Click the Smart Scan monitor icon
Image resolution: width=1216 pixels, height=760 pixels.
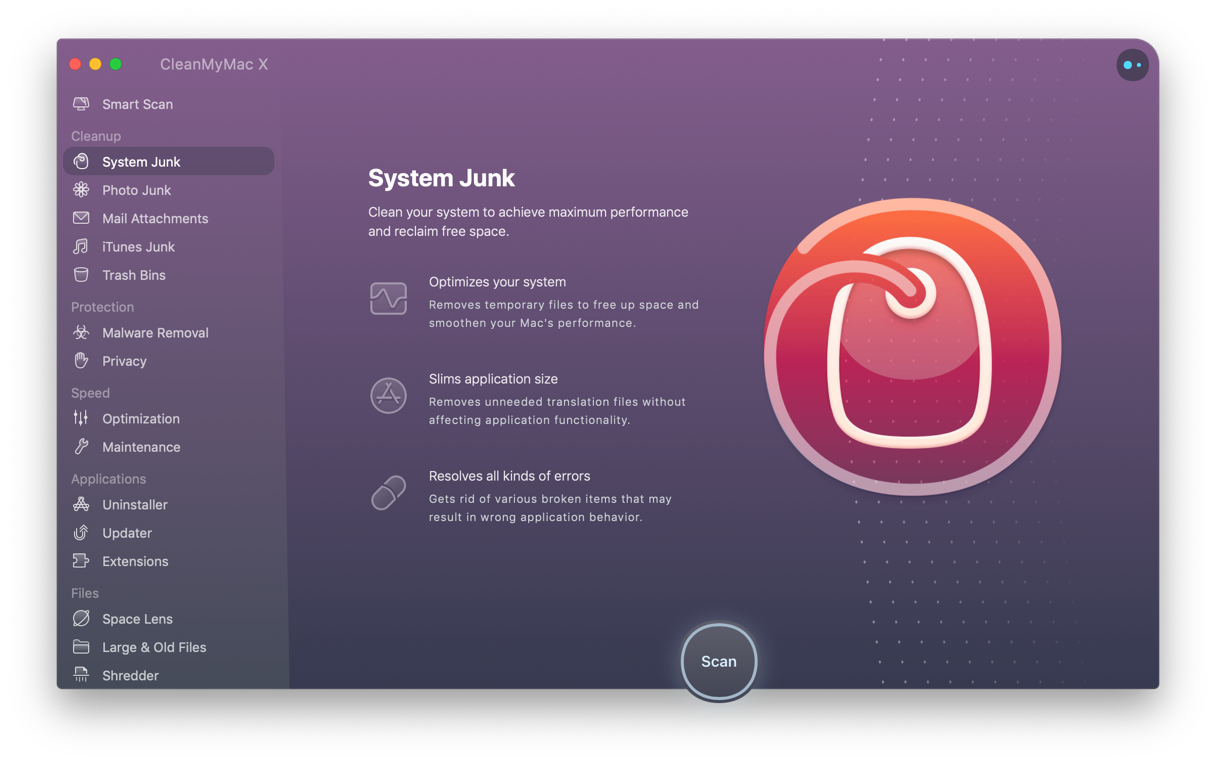click(81, 104)
